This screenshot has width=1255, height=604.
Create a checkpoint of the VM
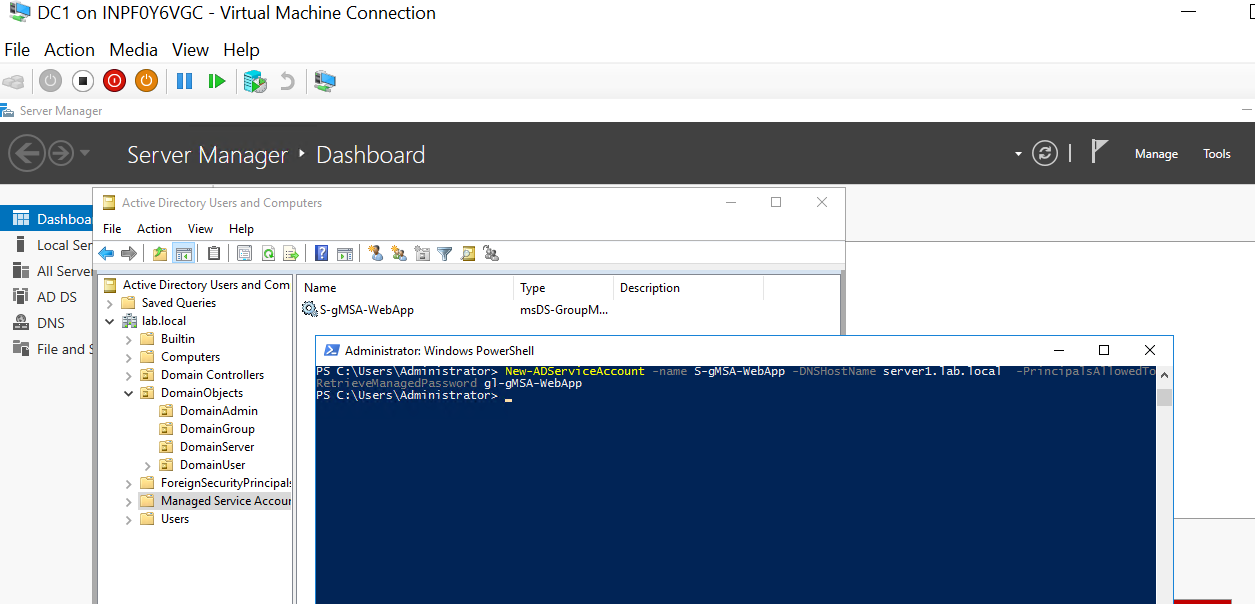tap(255, 81)
